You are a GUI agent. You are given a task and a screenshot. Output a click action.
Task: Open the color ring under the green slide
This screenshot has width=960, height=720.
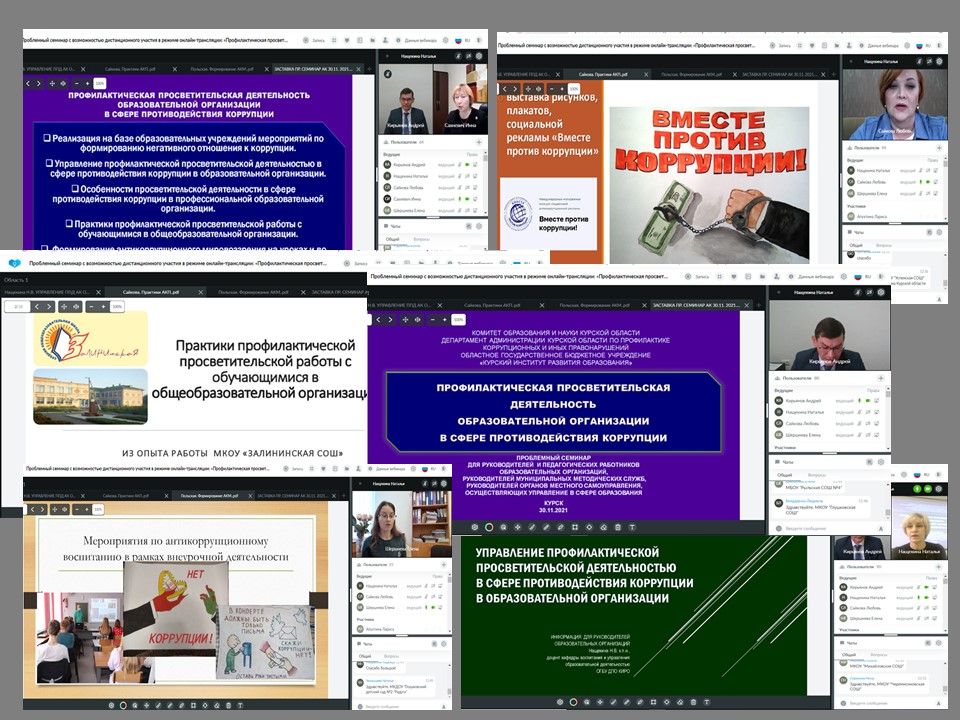pos(574,702)
